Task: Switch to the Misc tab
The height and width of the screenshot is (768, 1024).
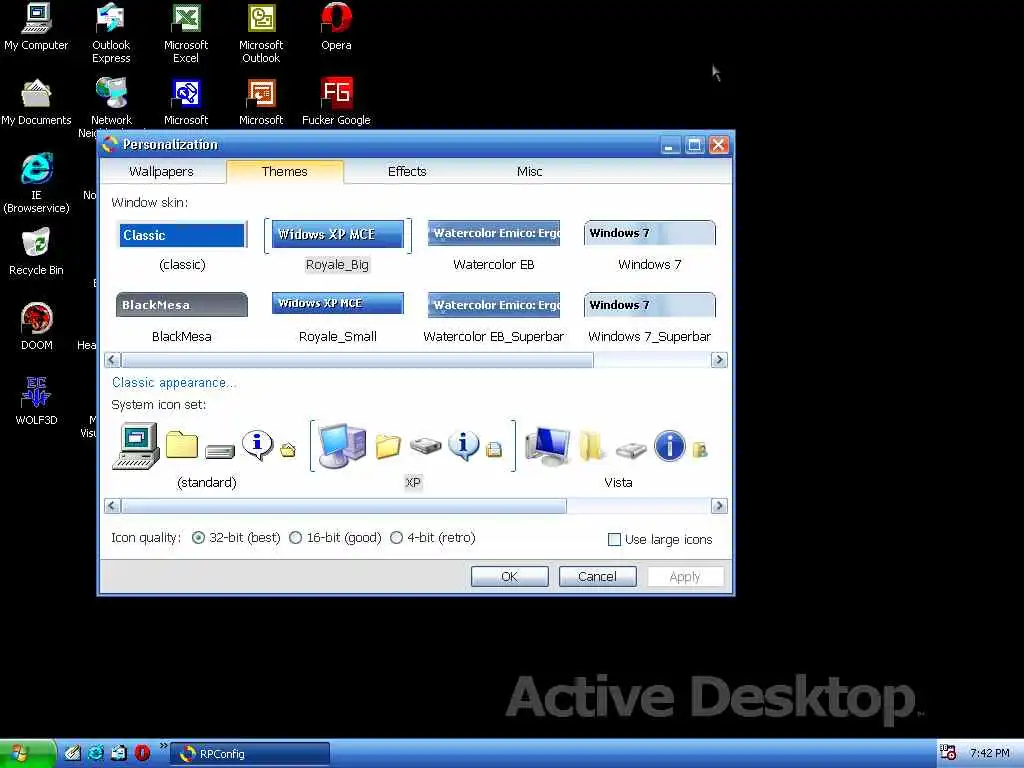Action: 530,171
